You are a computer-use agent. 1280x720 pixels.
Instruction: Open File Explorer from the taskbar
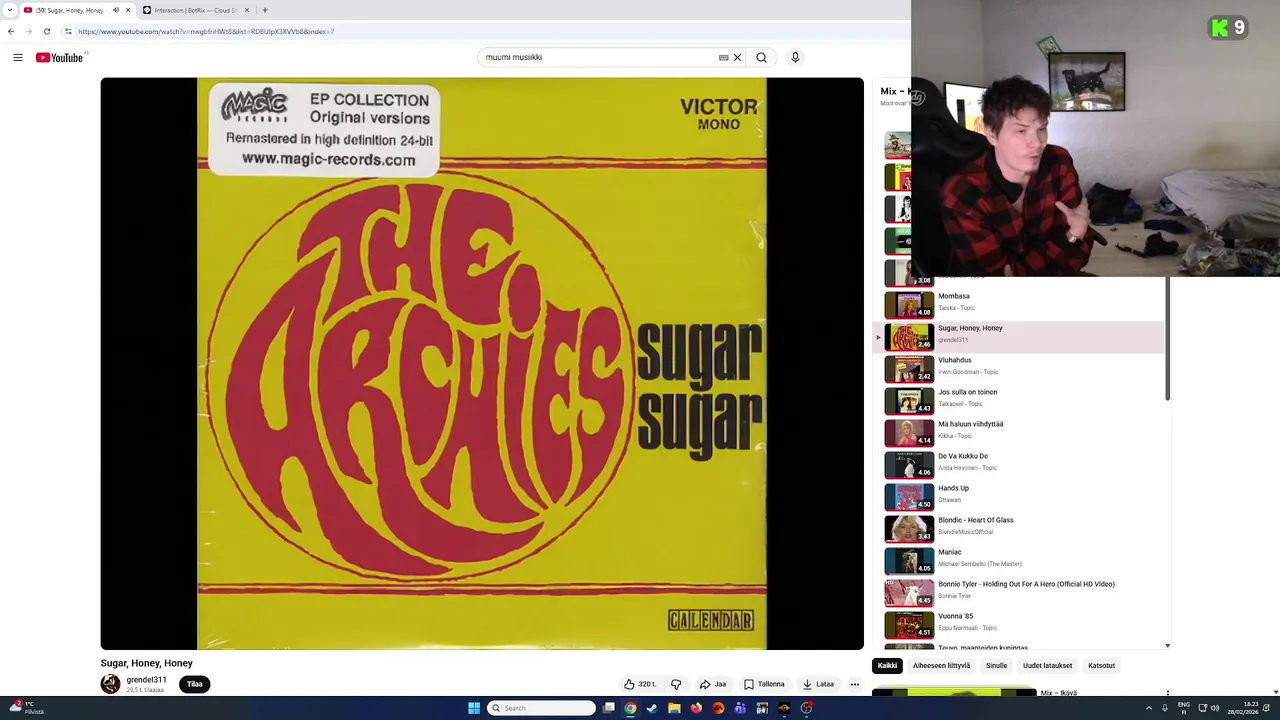pyautogui.click(x=674, y=708)
